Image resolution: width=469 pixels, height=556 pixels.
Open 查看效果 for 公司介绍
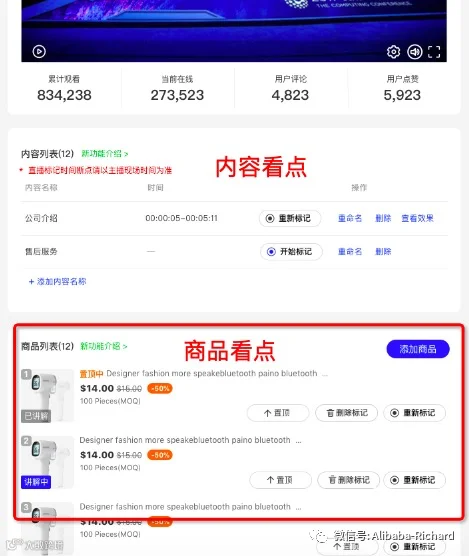(x=417, y=218)
